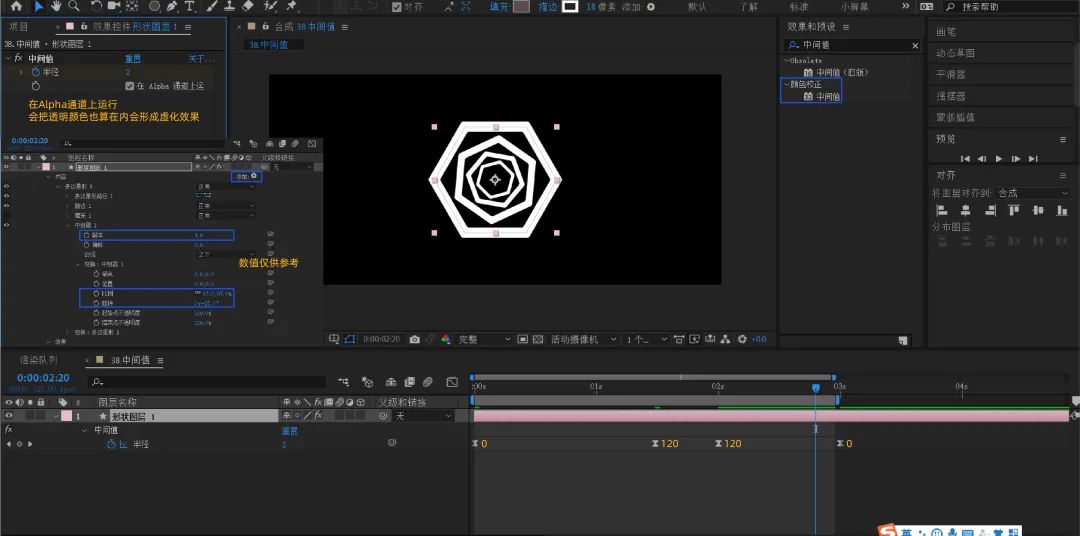The height and width of the screenshot is (536, 1080).
Task: Open the 将图层对齐到 合成 dropdown
Action: (x=1033, y=193)
